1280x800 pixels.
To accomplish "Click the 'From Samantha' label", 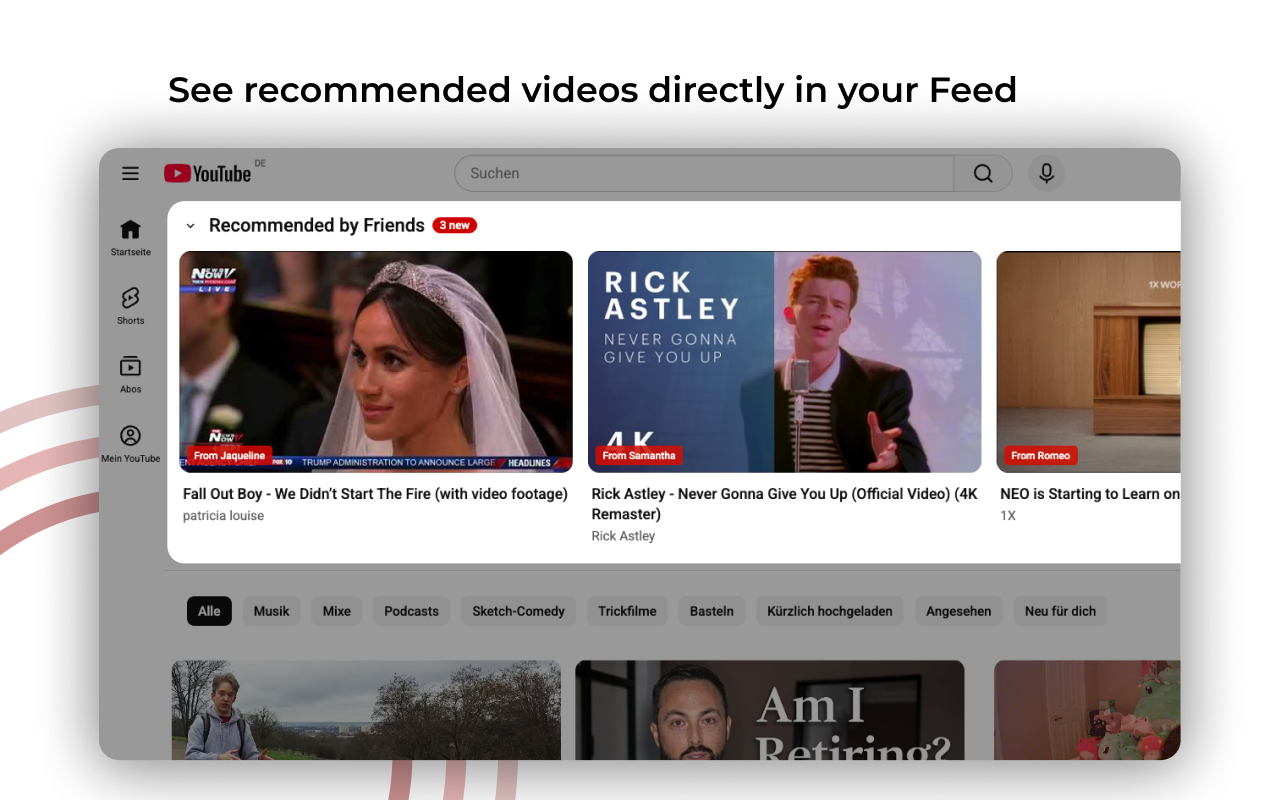I will pos(639,455).
